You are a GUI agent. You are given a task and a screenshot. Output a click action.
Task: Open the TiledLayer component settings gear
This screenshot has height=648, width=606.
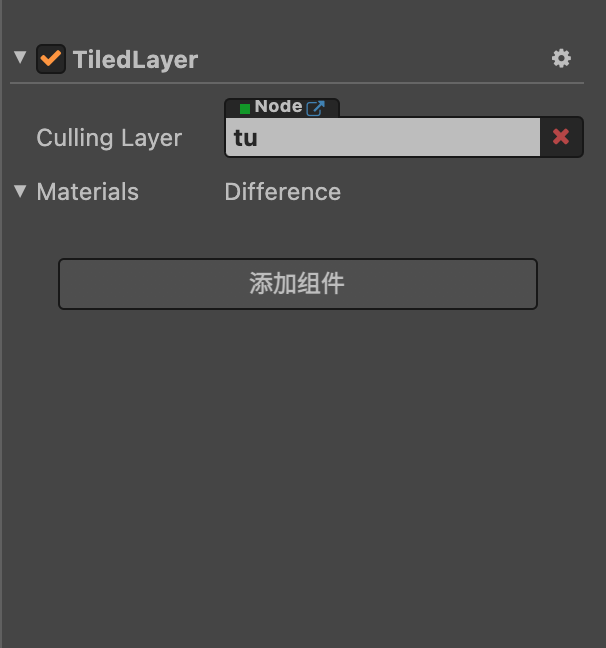(561, 59)
